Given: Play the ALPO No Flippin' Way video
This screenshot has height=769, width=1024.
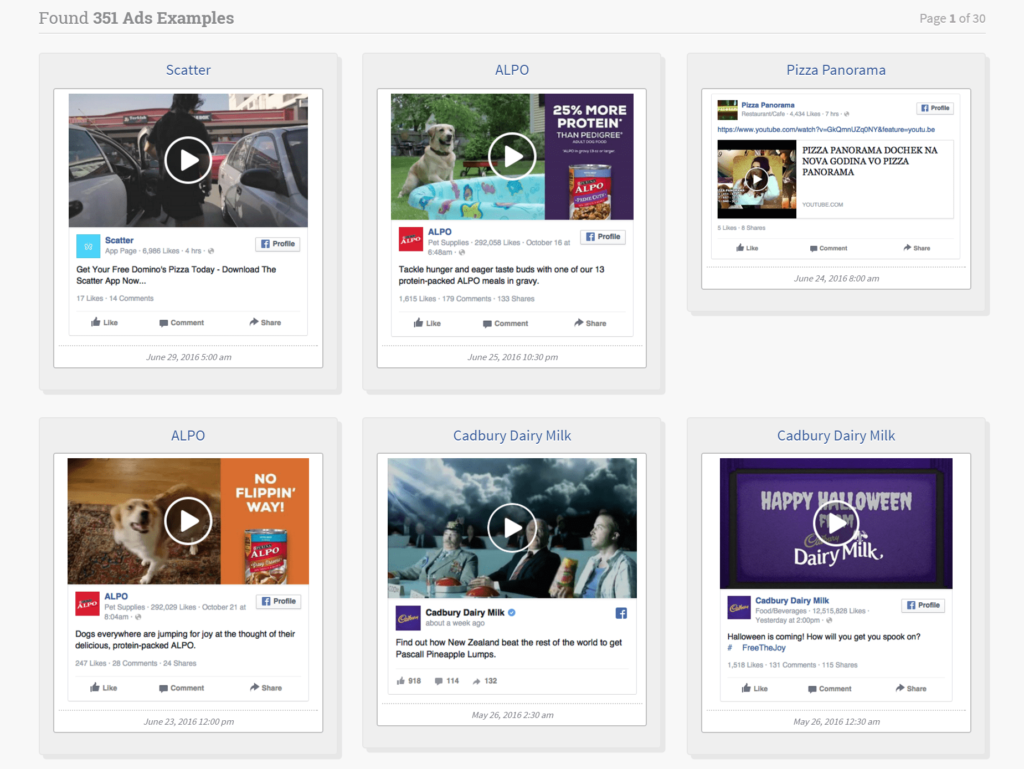Looking at the screenshot, I should (x=188, y=521).
